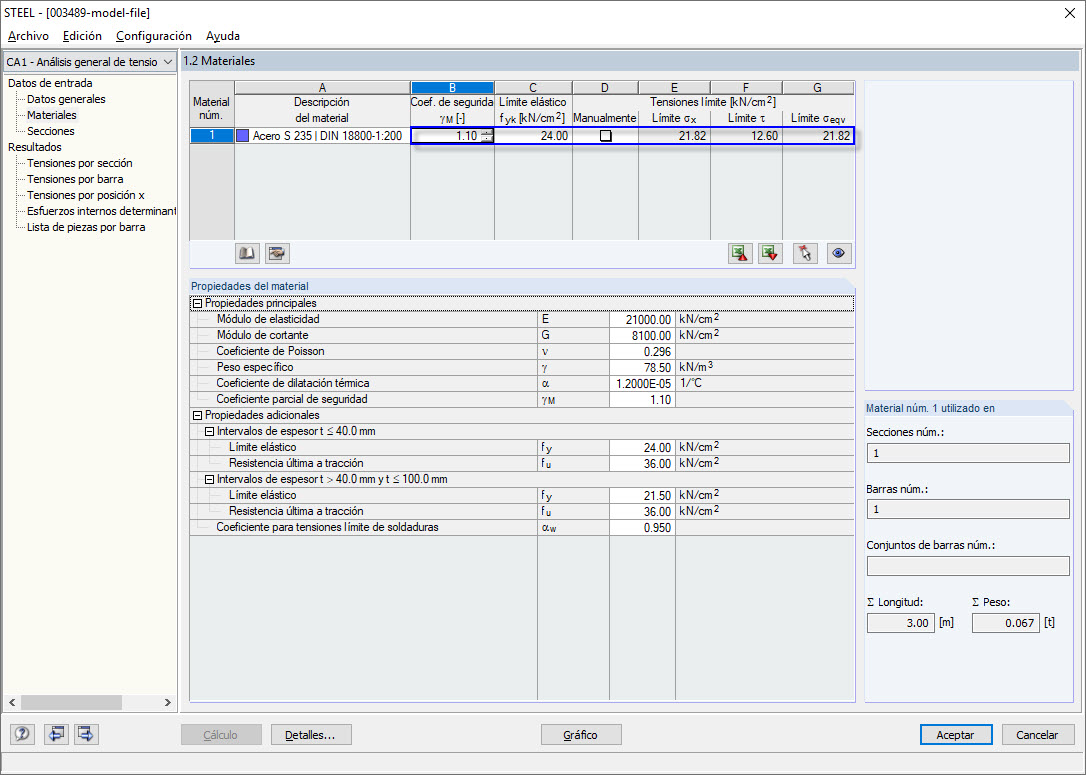Click the purple color swatch of Acero S 235
This screenshot has height=775, width=1086.
pyautogui.click(x=242, y=136)
